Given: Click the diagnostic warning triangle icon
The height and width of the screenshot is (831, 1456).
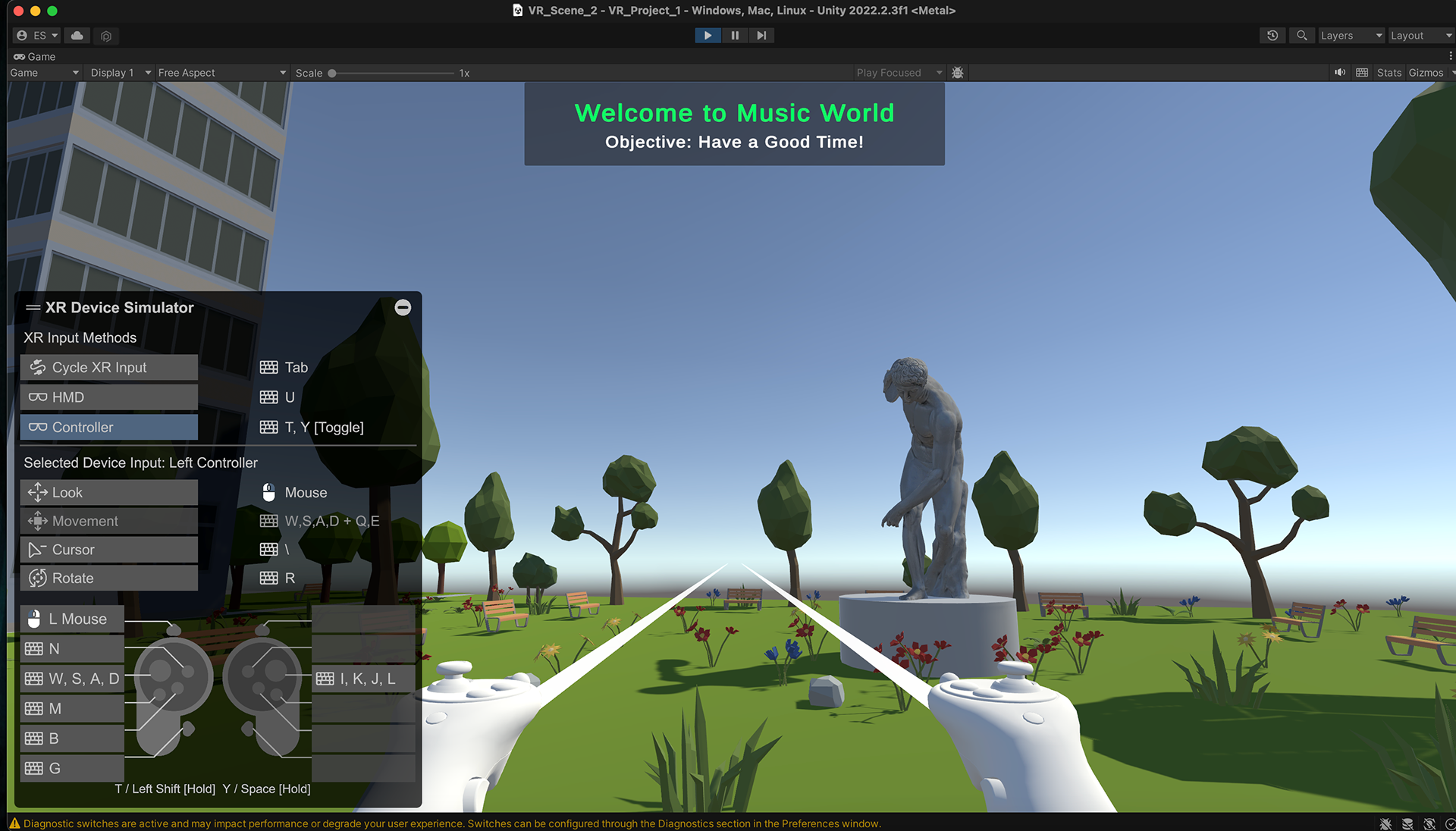Looking at the screenshot, I should (x=14, y=823).
